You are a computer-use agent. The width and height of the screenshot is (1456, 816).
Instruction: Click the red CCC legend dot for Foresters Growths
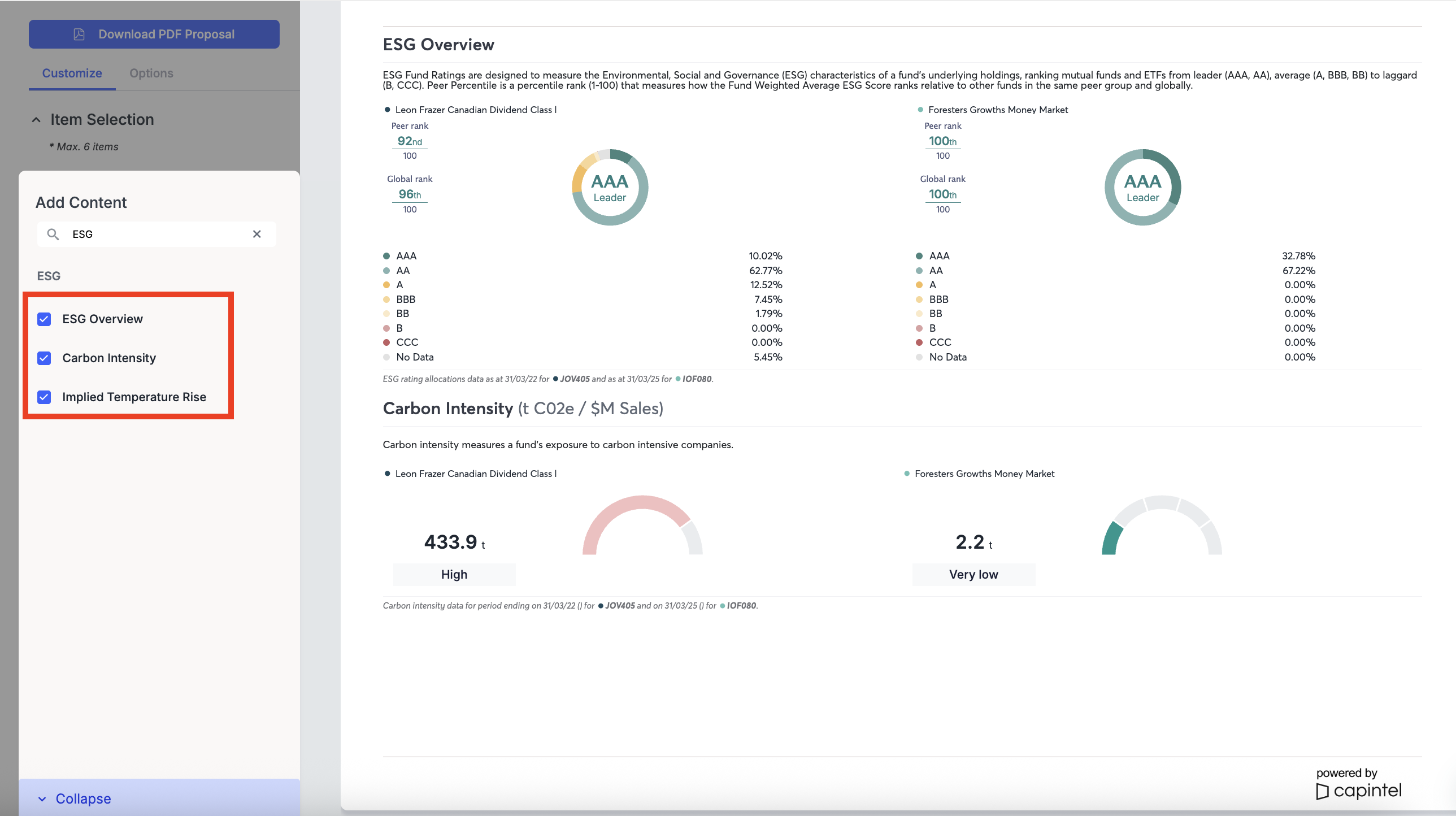click(x=919, y=342)
